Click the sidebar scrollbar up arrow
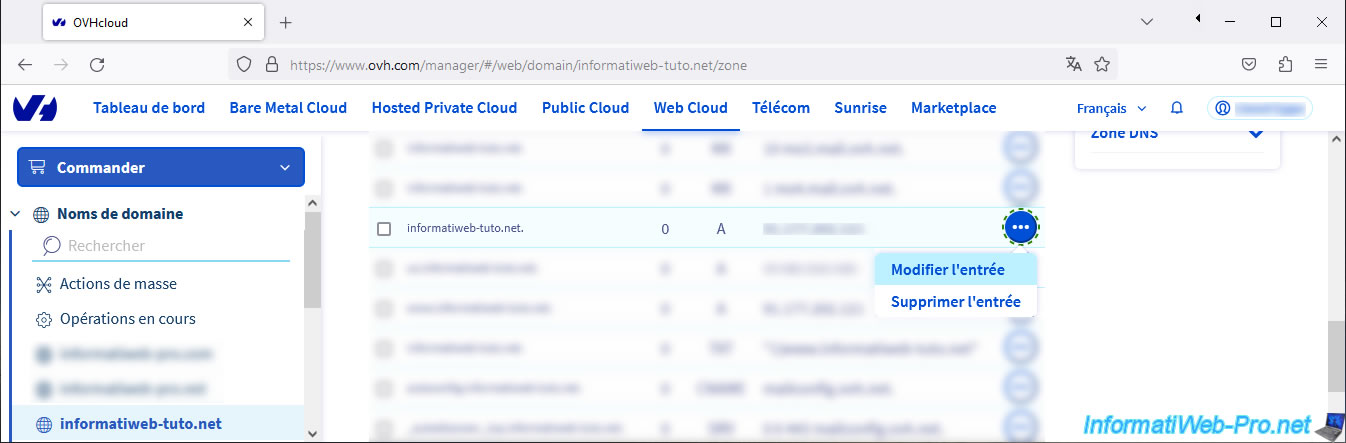Viewport: 1346px width, 443px height. click(x=312, y=201)
